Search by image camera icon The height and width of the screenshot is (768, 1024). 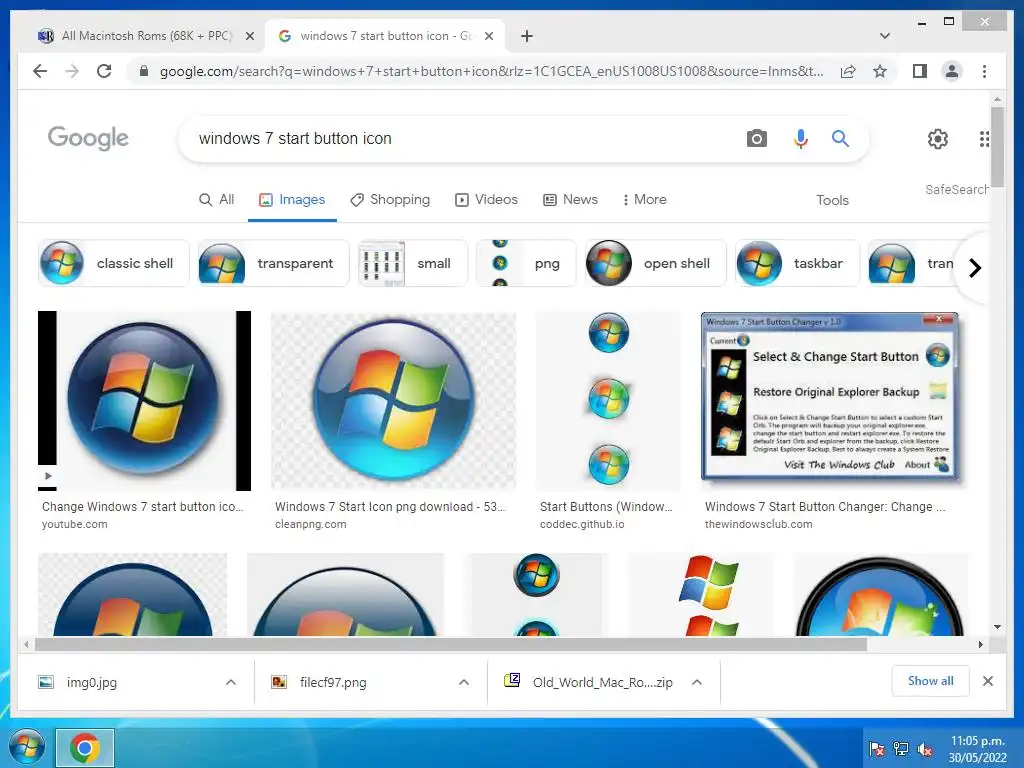756,138
